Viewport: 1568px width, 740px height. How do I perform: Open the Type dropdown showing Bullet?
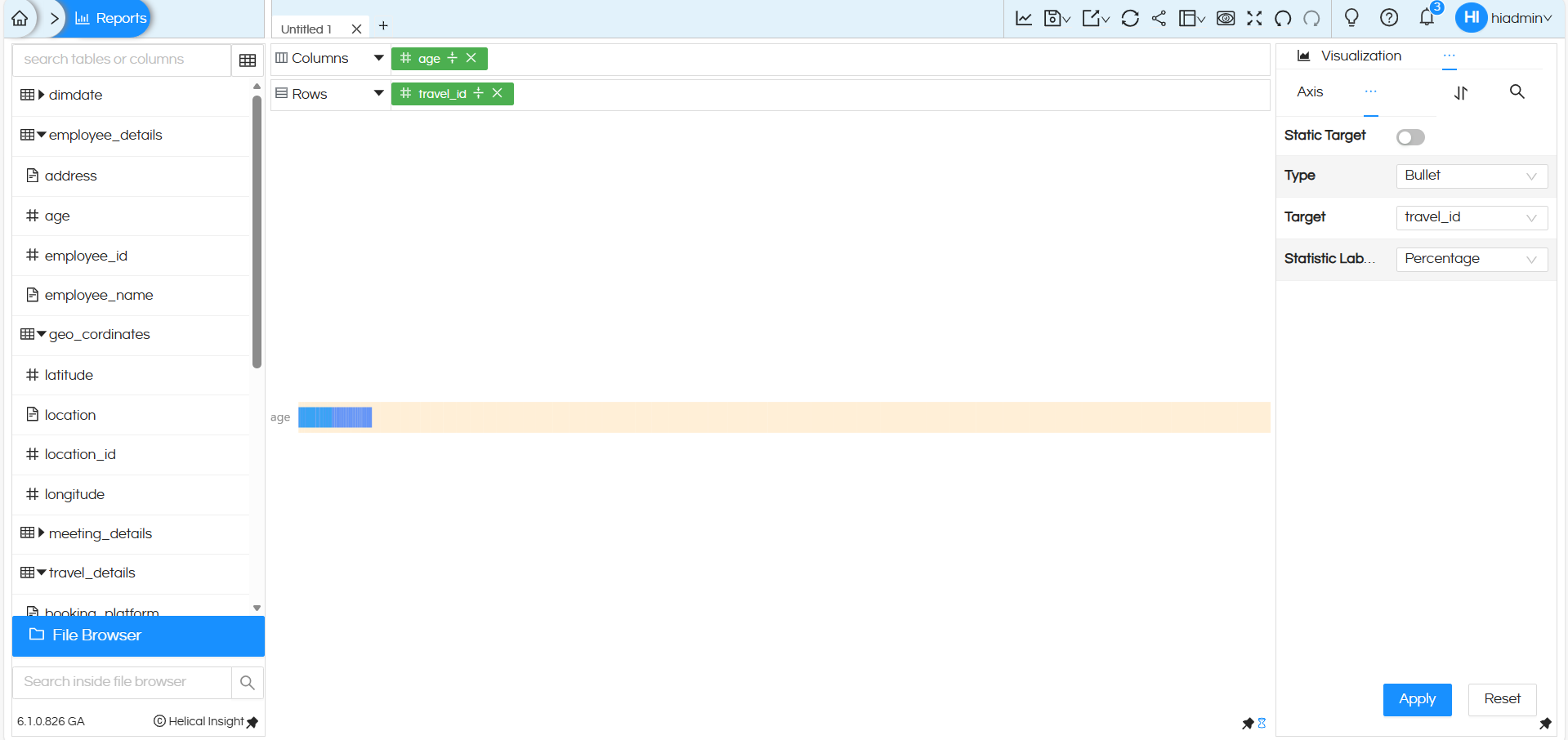click(x=1471, y=176)
